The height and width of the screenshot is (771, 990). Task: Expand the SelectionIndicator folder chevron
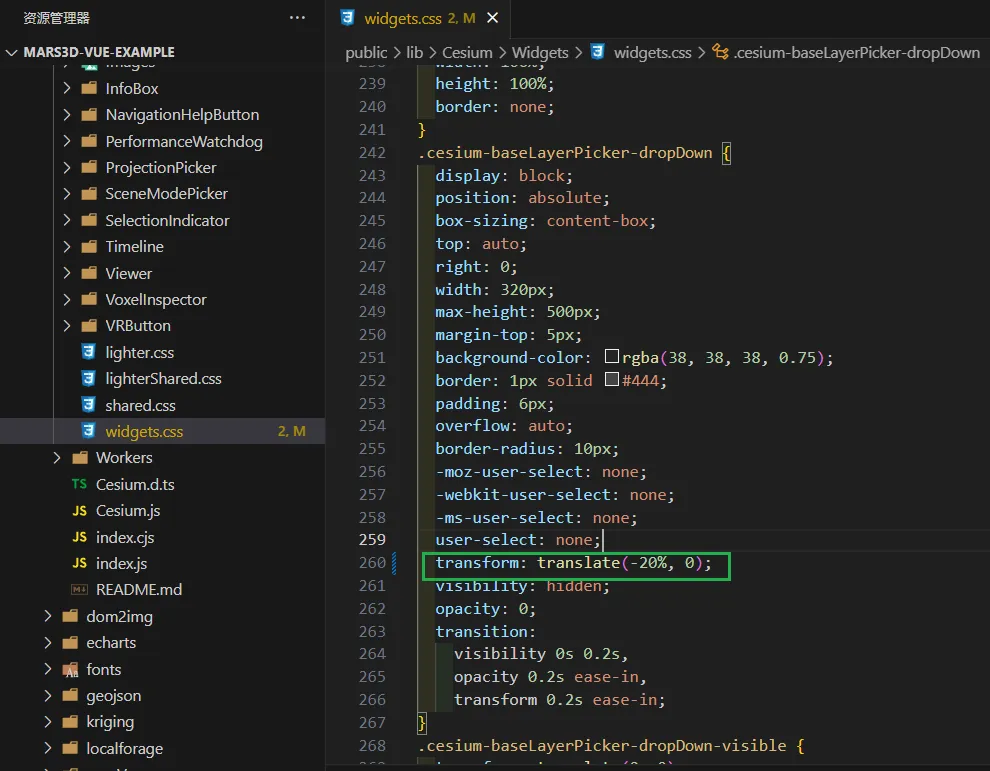(67, 220)
